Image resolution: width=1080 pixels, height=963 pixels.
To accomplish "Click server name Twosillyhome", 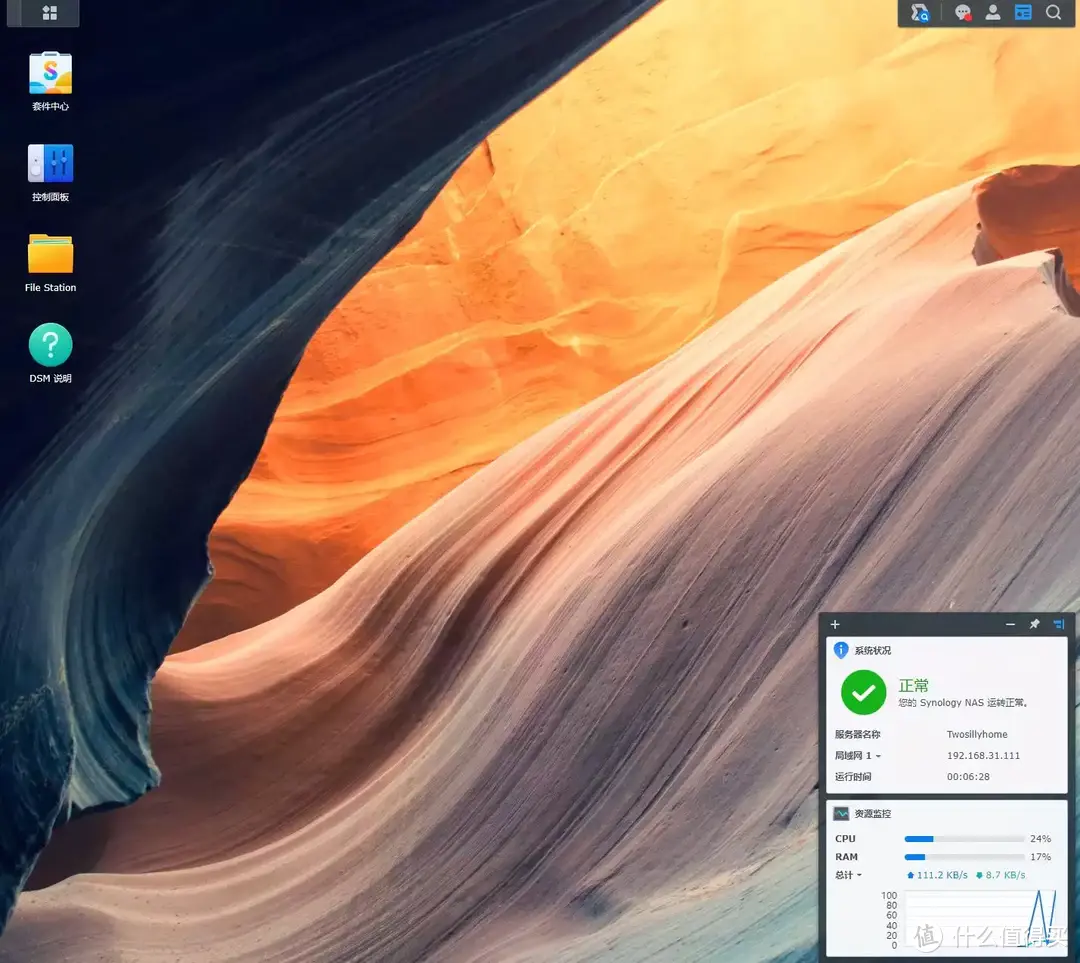I will (x=977, y=734).
